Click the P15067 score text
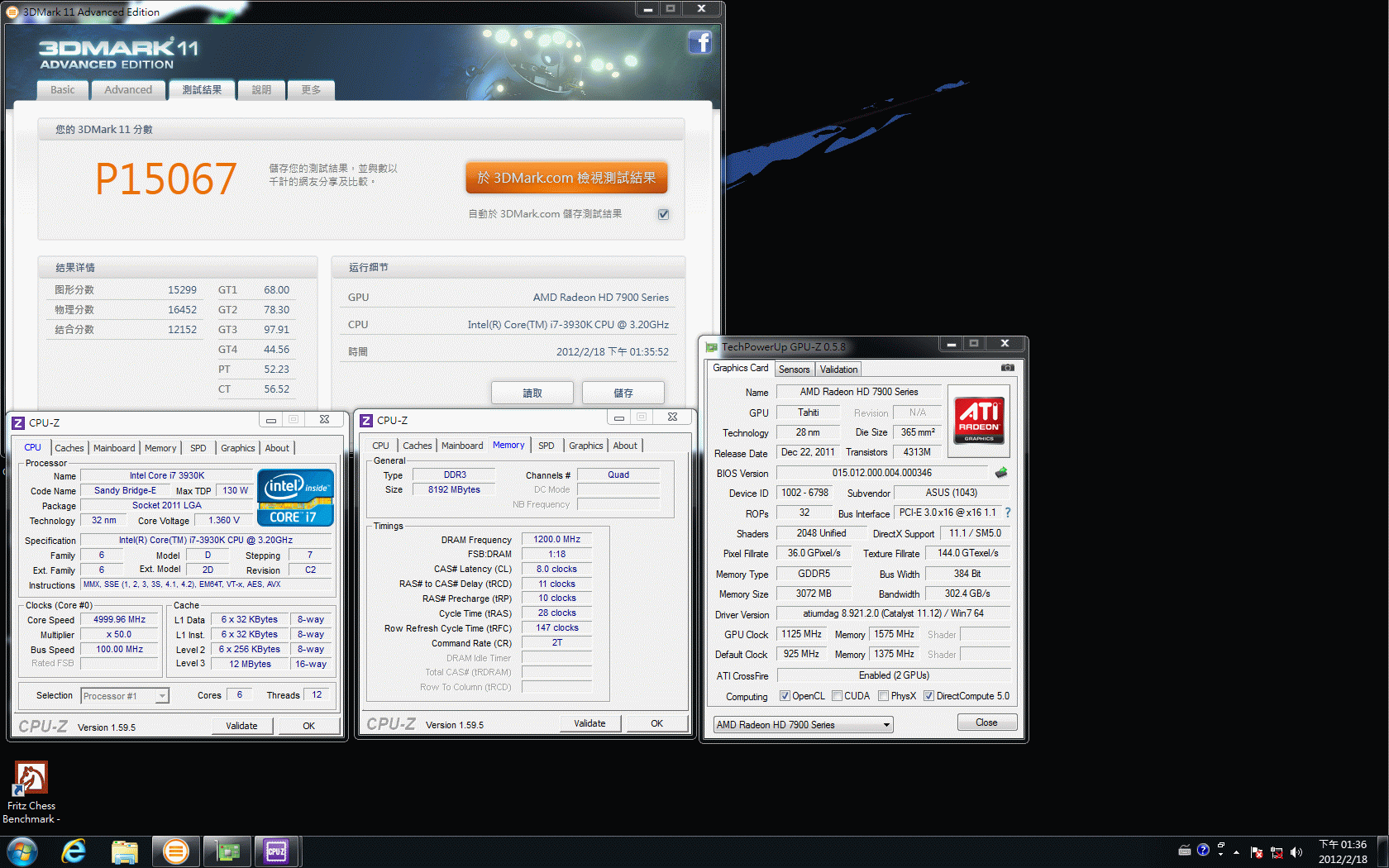 [166, 179]
